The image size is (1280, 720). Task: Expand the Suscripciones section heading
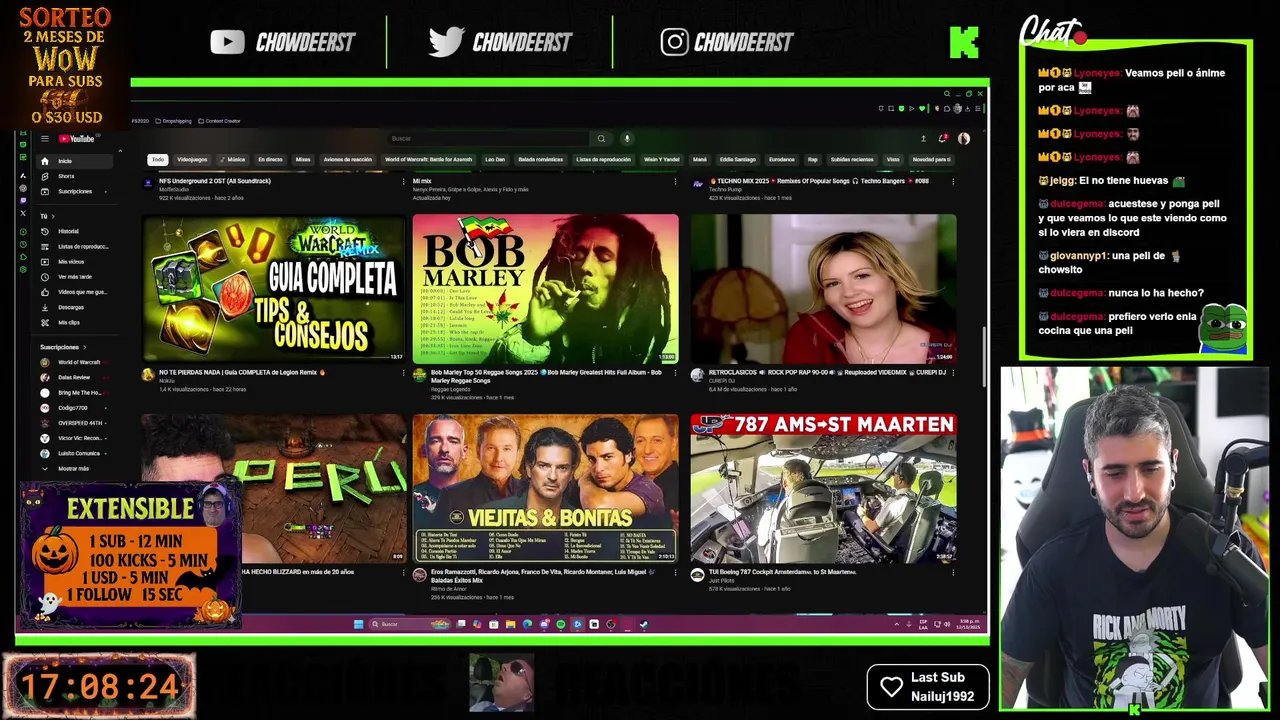pos(63,347)
